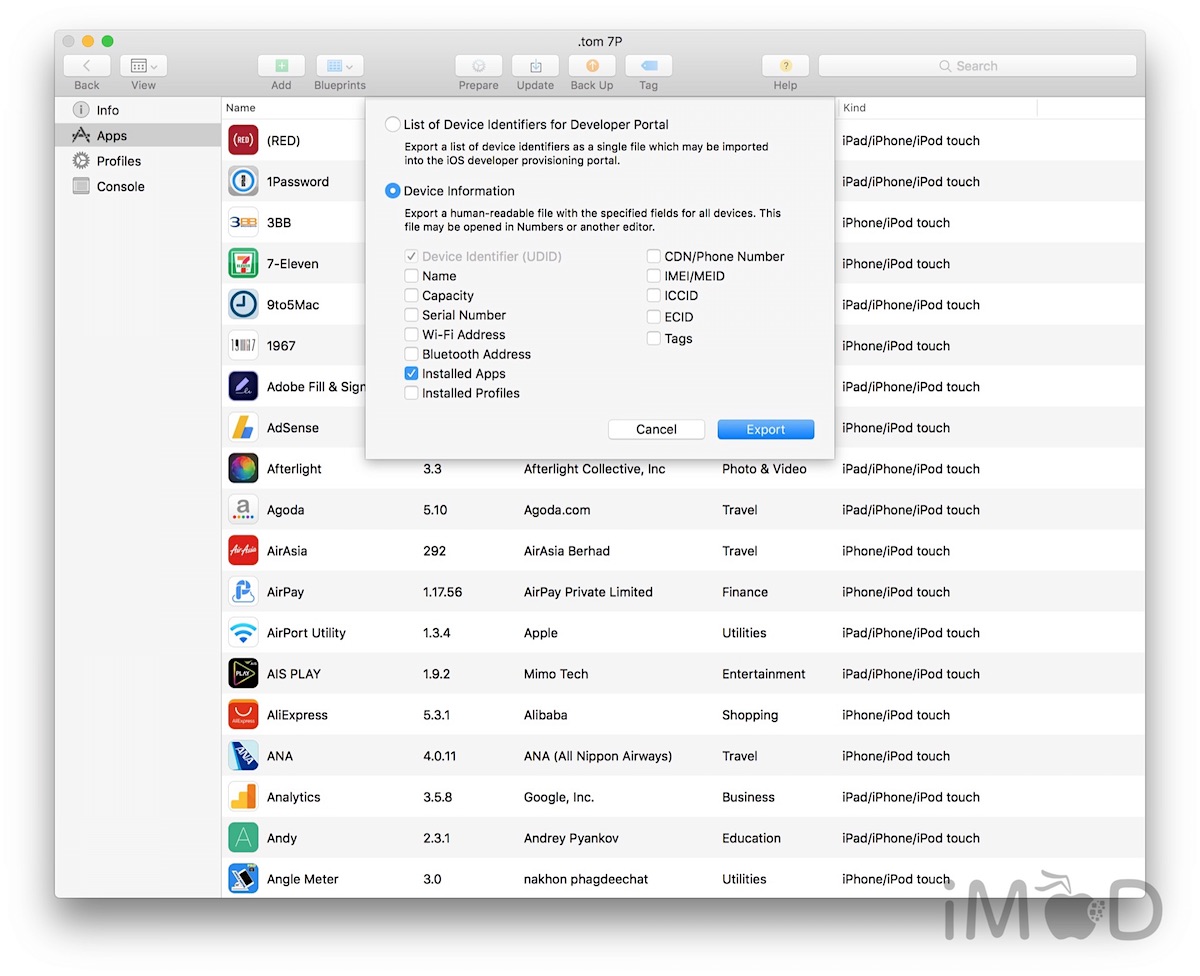The image size is (1200, 976).
Task: Select List of Device Identifiers radio option
Action: point(393,125)
